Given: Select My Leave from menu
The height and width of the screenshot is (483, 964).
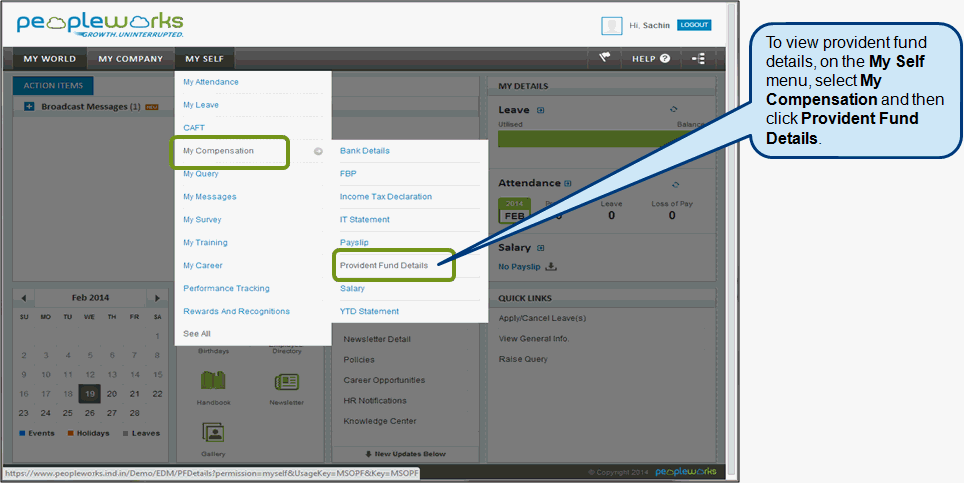Looking at the screenshot, I should point(201,105).
